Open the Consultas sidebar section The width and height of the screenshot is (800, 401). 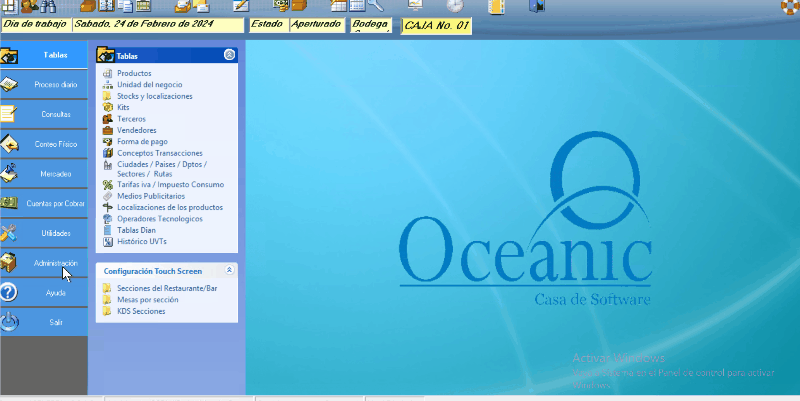tap(55, 115)
